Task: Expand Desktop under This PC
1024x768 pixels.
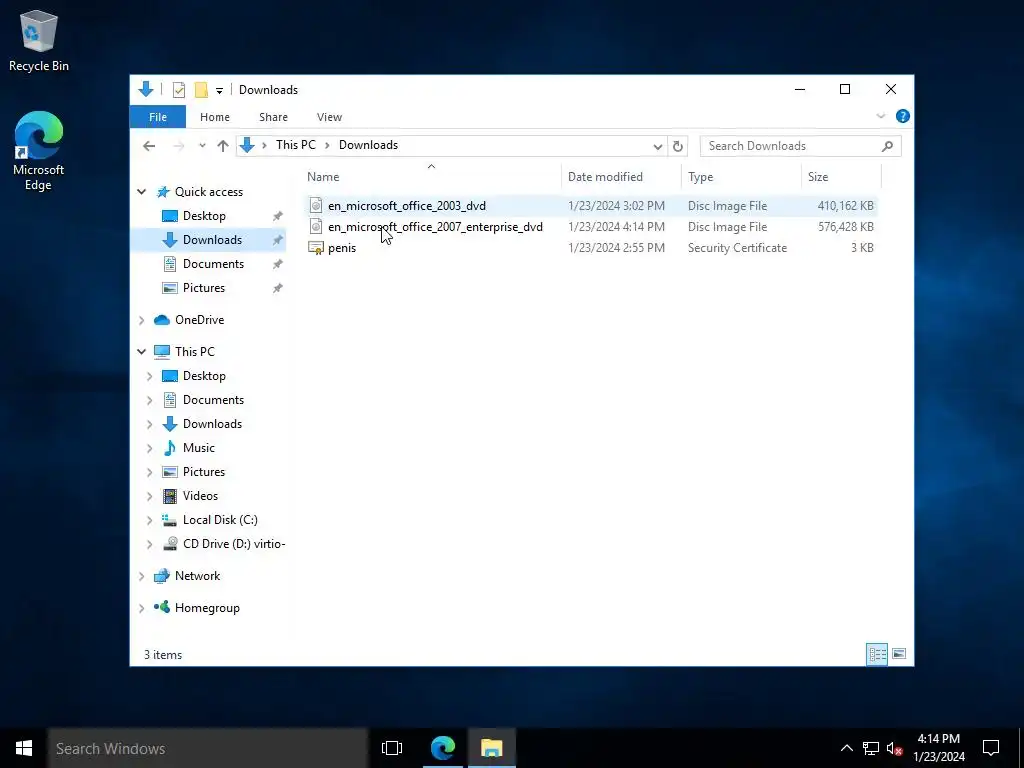Action: pyautogui.click(x=150, y=376)
